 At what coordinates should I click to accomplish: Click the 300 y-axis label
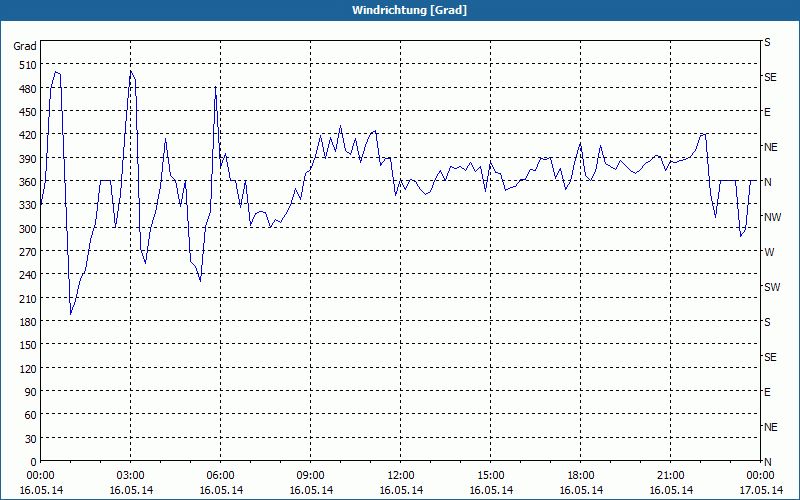(29, 229)
